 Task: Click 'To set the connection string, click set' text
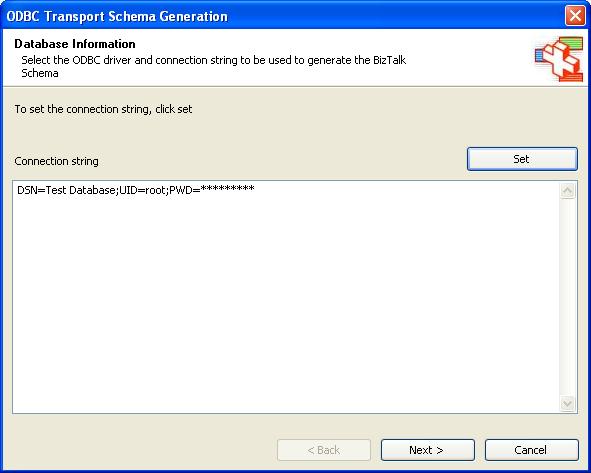(x=103, y=109)
